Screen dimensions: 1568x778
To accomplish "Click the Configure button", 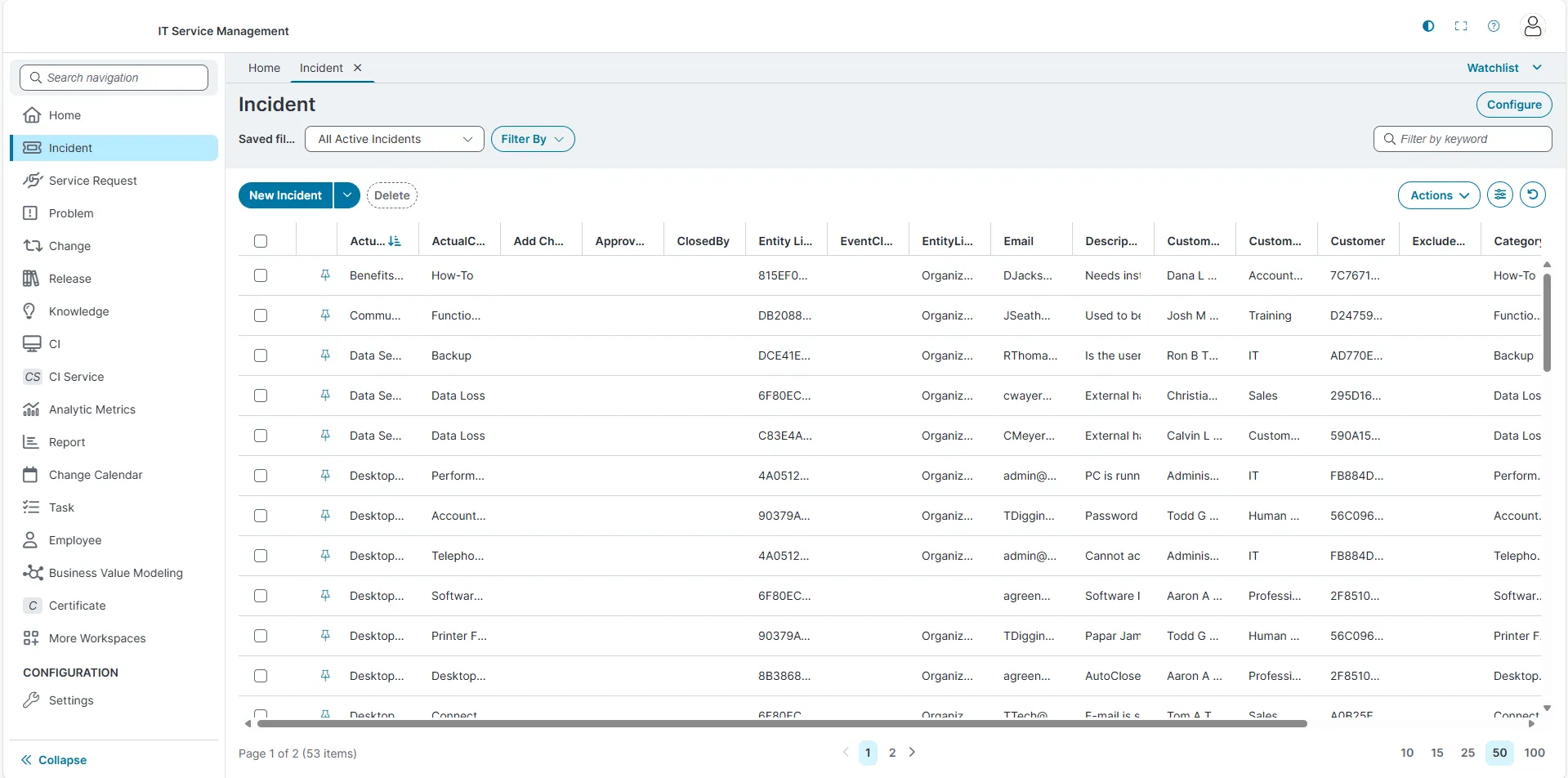I will tap(1514, 105).
